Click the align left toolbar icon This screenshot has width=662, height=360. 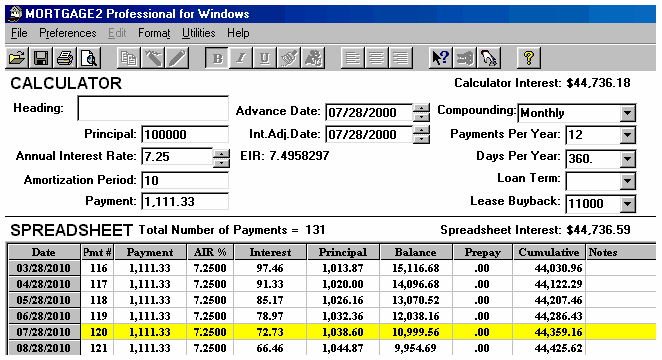coord(353,58)
